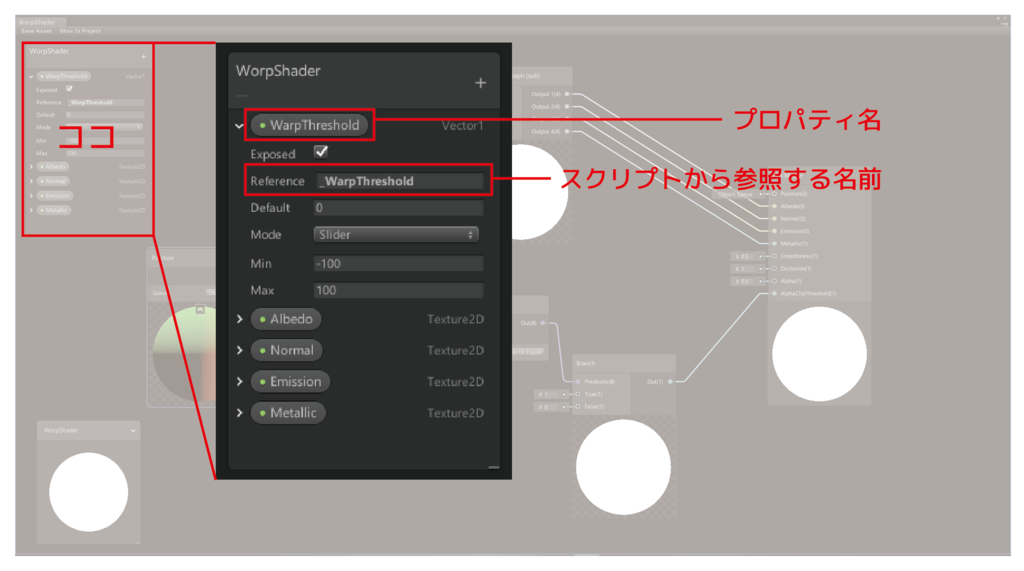Expand the Normal property in enlarged blackboard
The image size is (1024, 571).
pyautogui.click(x=240, y=350)
